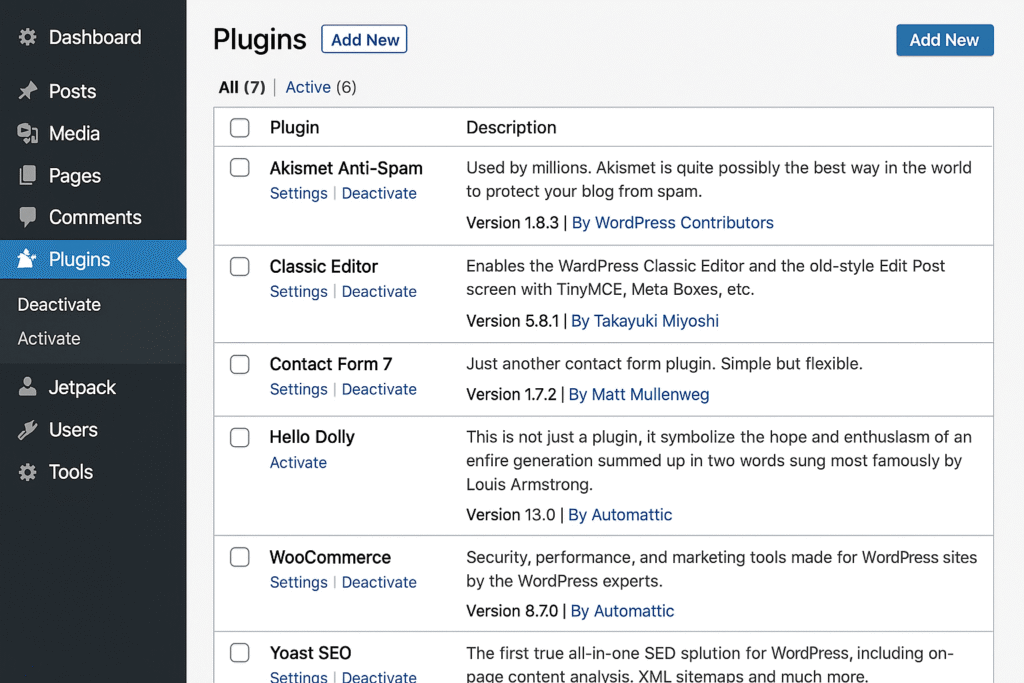
Task: Check the WooCommerce checkbox
Action: tap(239, 557)
